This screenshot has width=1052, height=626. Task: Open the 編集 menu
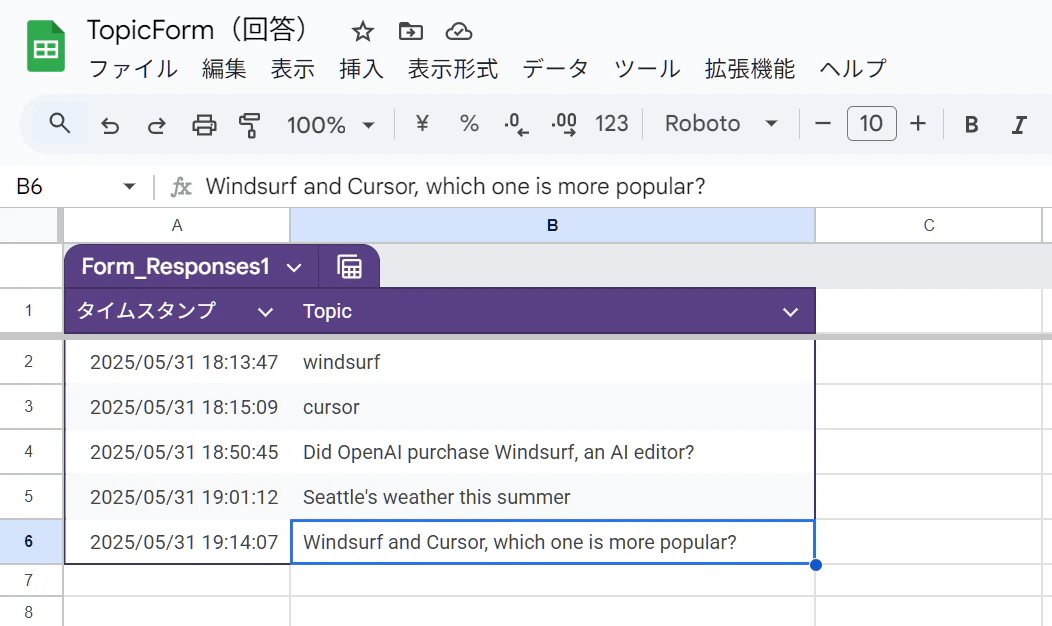point(224,68)
